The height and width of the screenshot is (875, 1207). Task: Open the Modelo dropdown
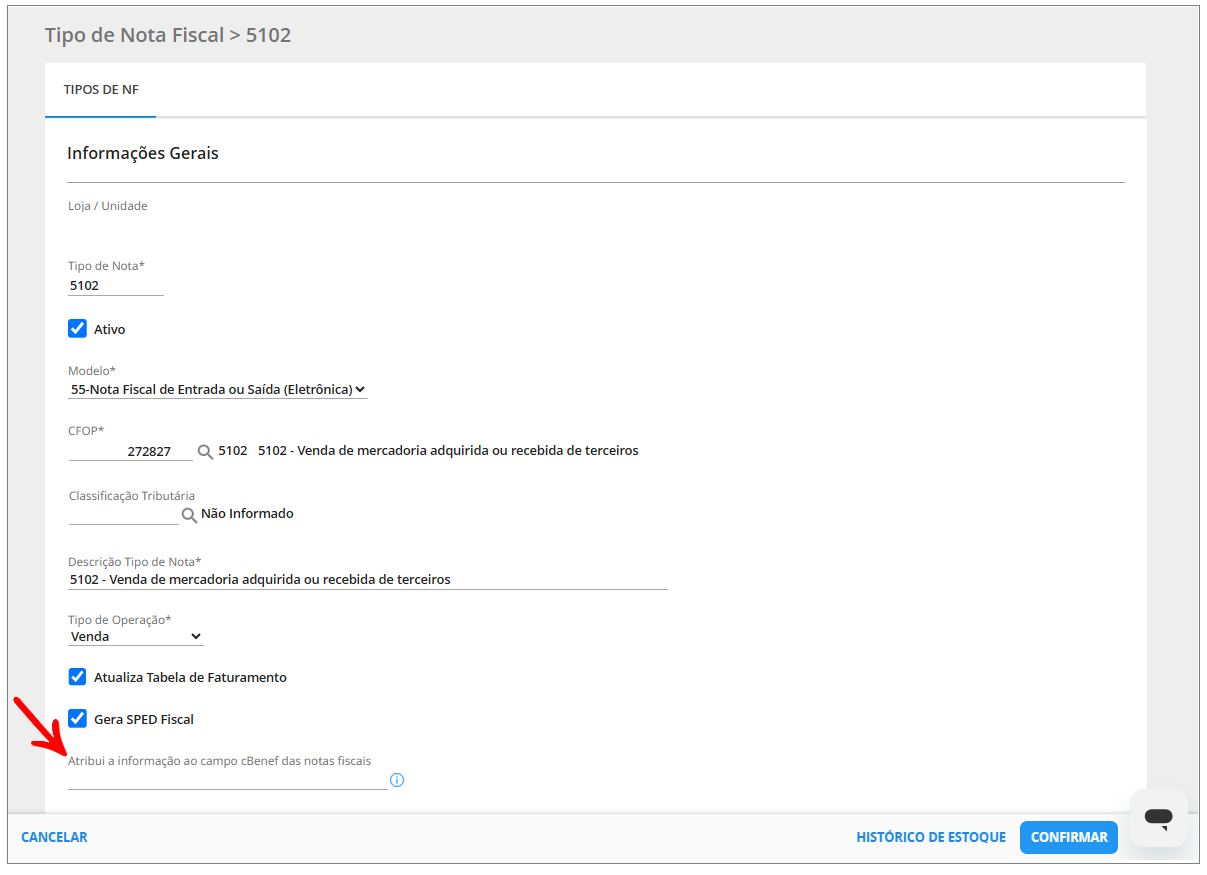(218, 389)
